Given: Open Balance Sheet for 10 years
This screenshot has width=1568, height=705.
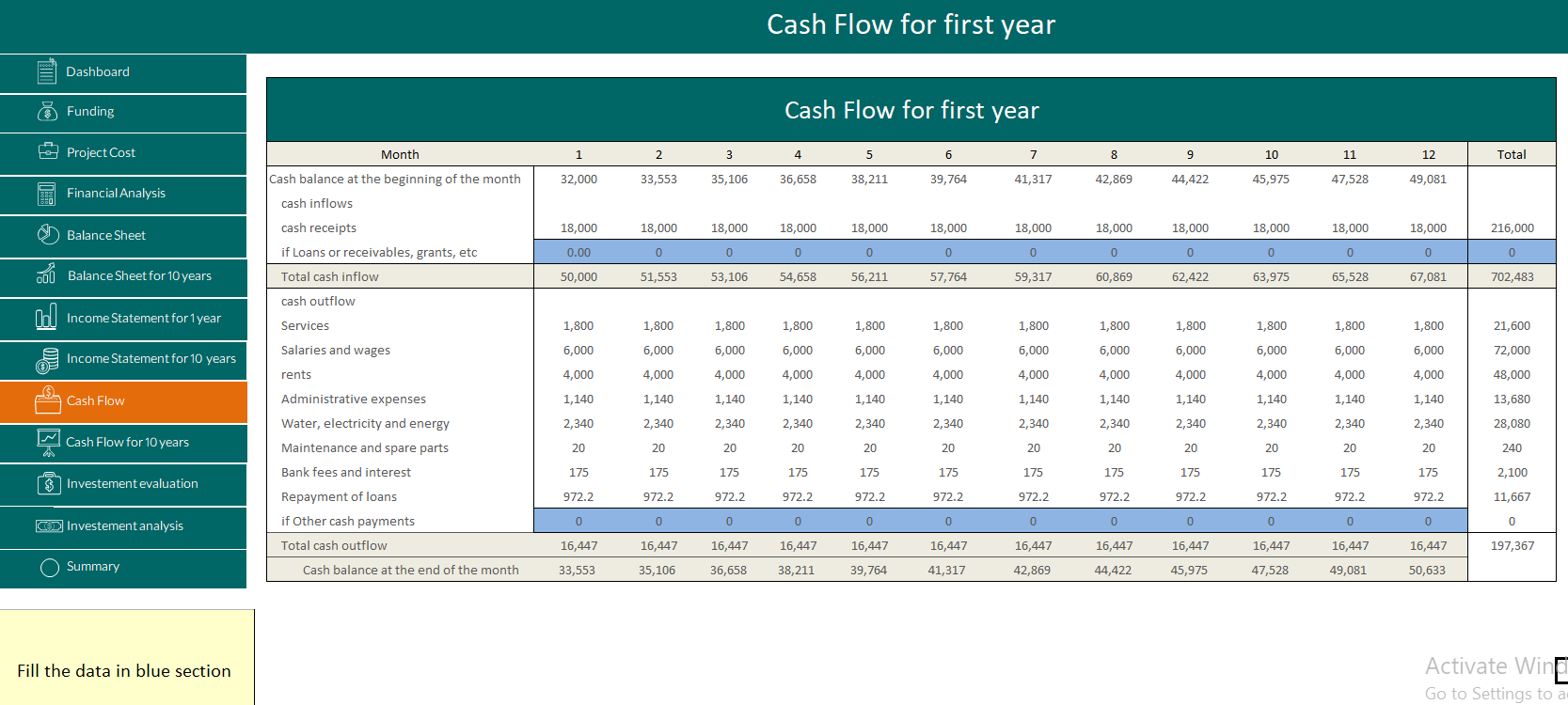Looking at the screenshot, I should click(123, 277).
